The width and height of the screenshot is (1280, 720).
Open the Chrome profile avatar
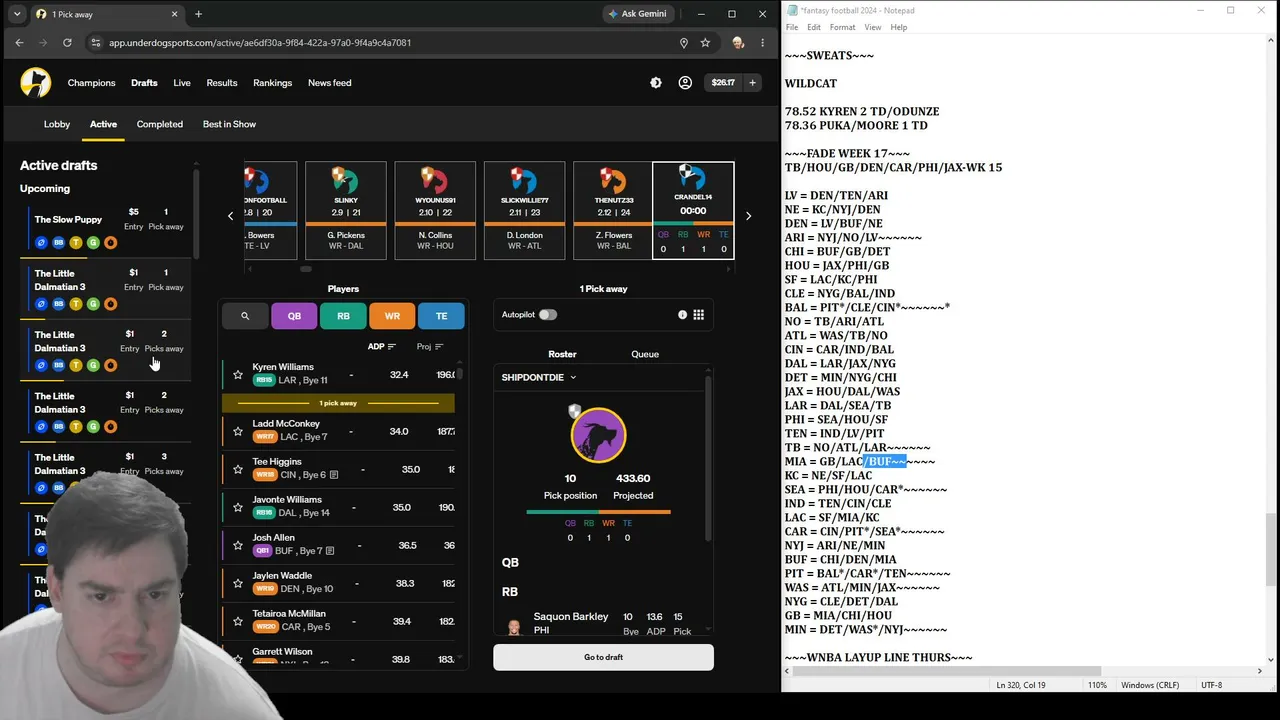point(738,43)
